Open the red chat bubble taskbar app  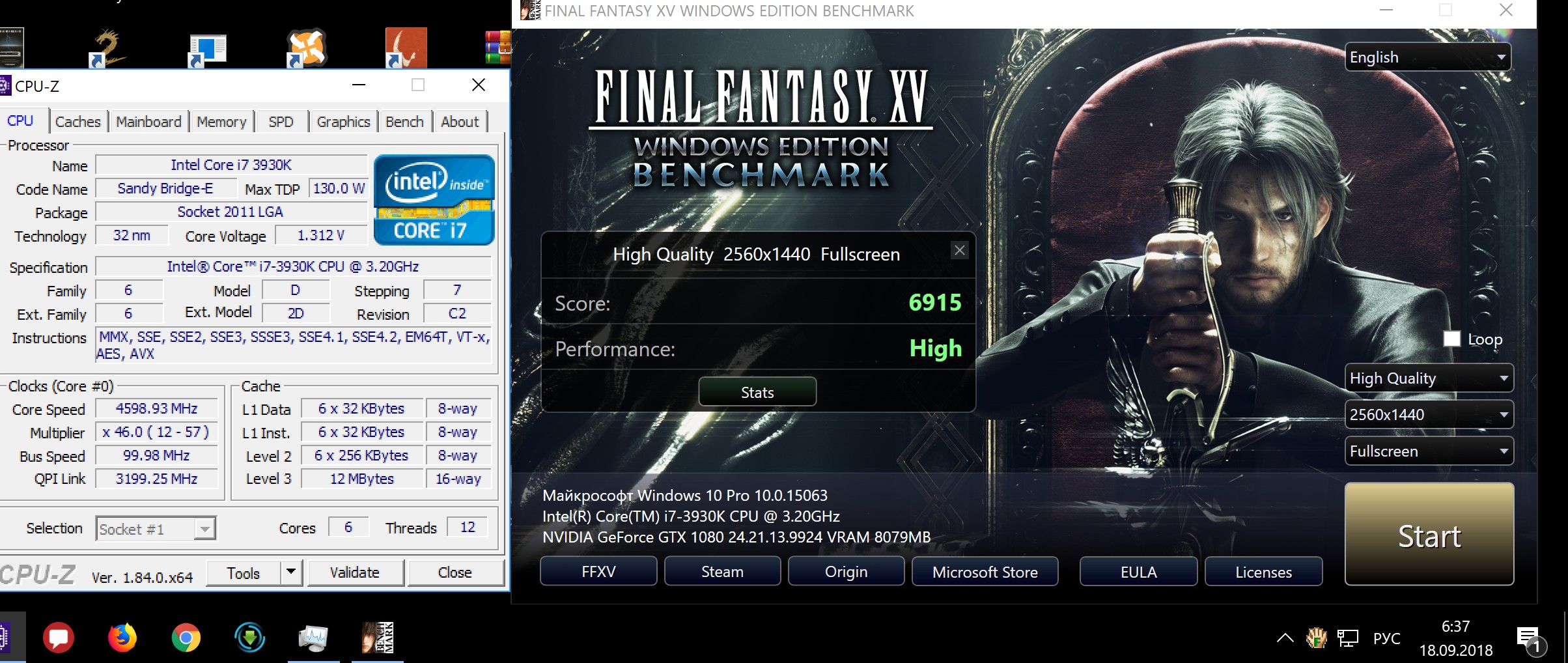click(x=59, y=638)
